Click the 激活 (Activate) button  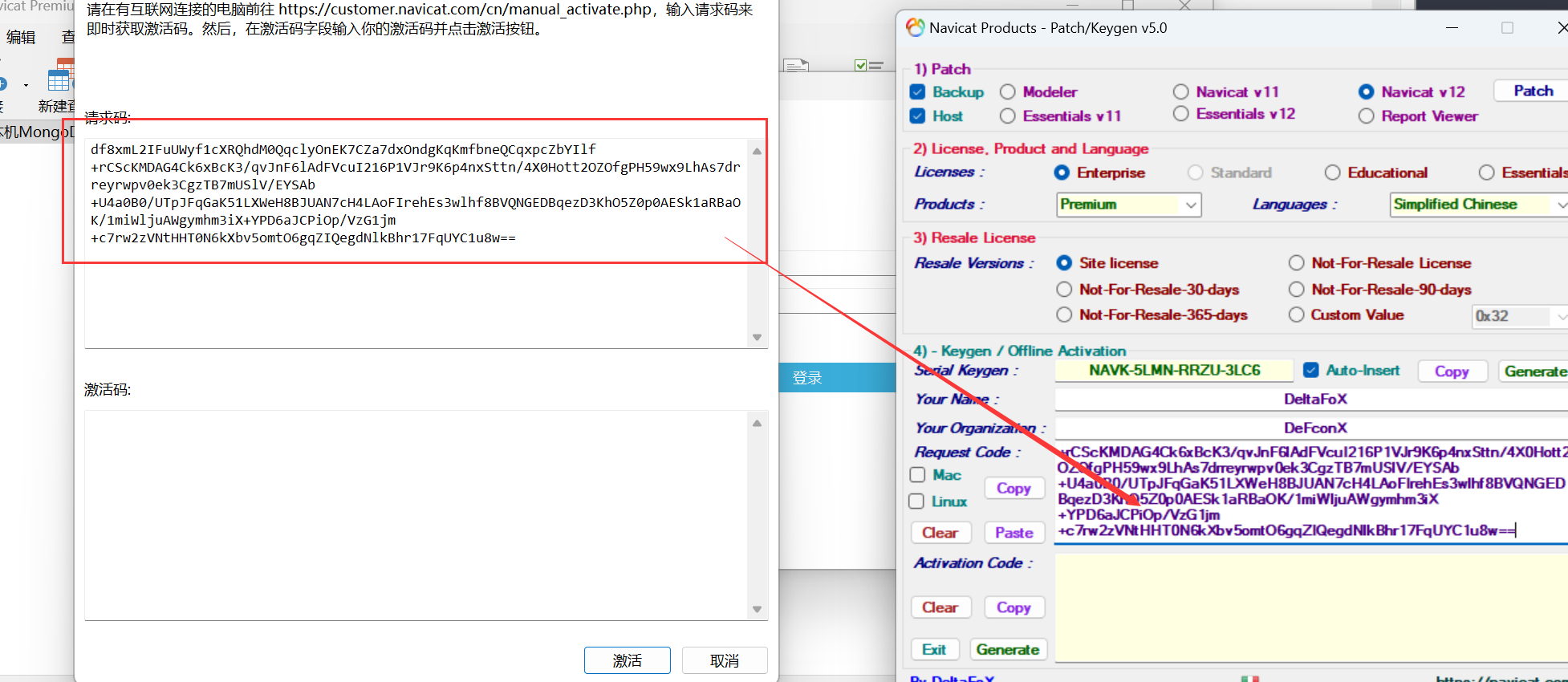click(627, 660)
